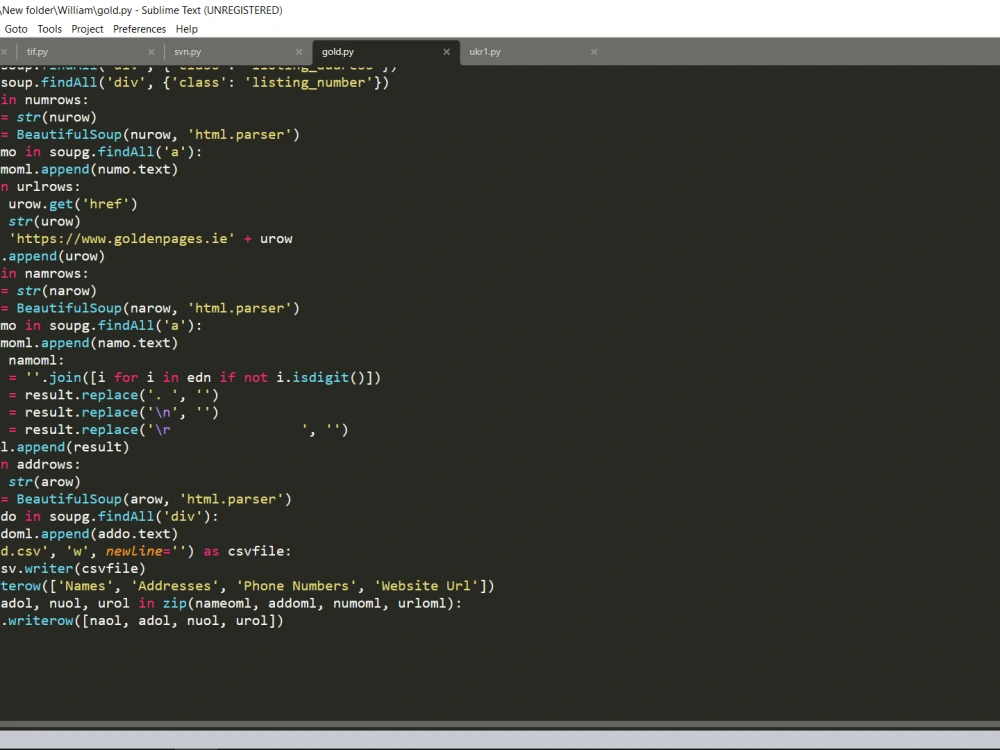Click .writerow([naol, adol, nuol, urol])
This screenshot has width=1000, height=750.
click(142, 621)
